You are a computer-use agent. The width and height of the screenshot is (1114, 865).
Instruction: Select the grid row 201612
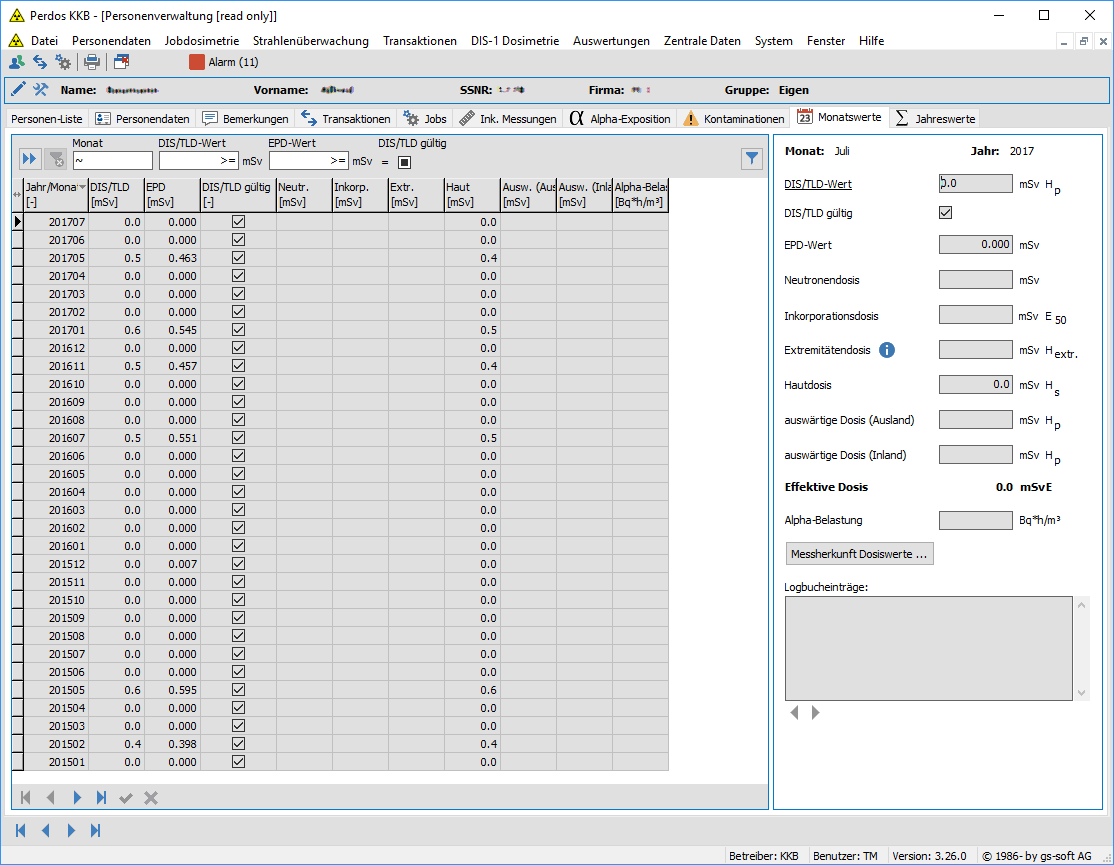(346, 348)
